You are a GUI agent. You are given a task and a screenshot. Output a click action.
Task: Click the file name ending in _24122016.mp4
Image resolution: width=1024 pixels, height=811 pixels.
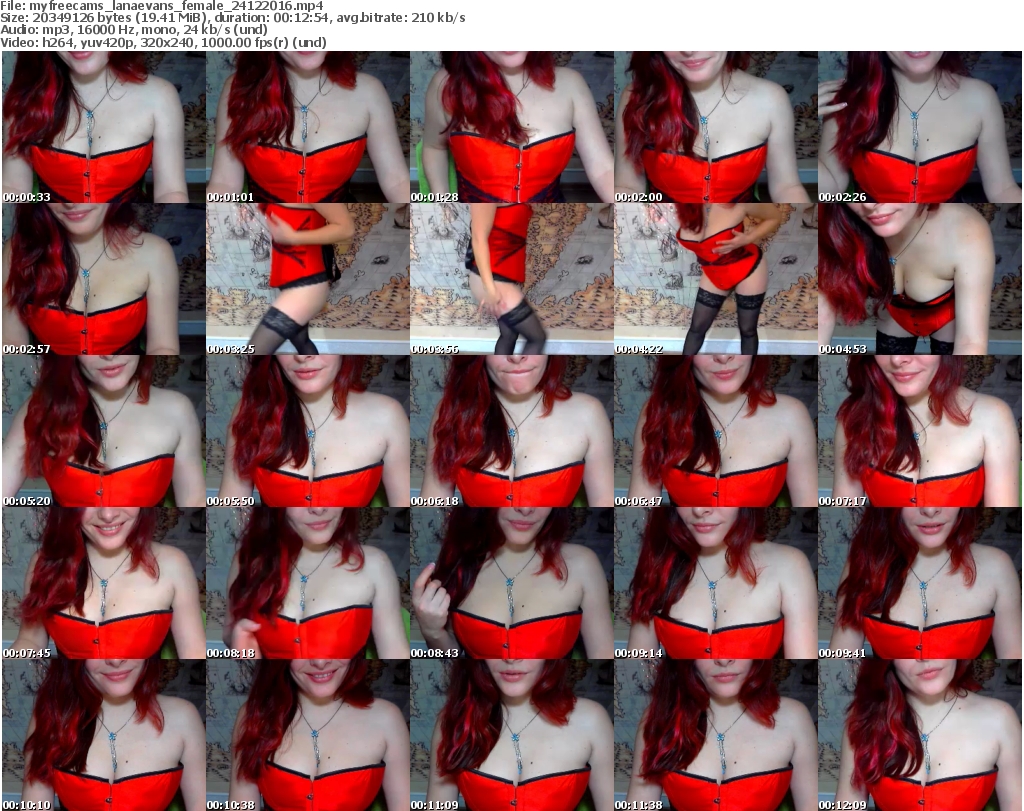point(176,6)
